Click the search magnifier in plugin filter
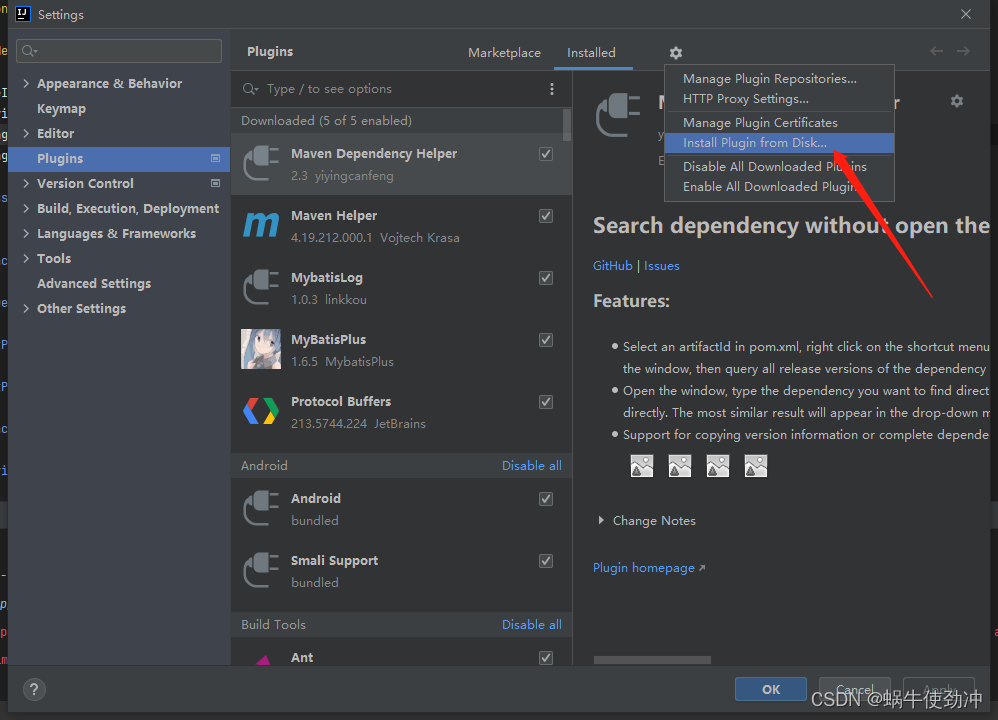Viewport: 998px width, 720px height. [x=250, y=89]
